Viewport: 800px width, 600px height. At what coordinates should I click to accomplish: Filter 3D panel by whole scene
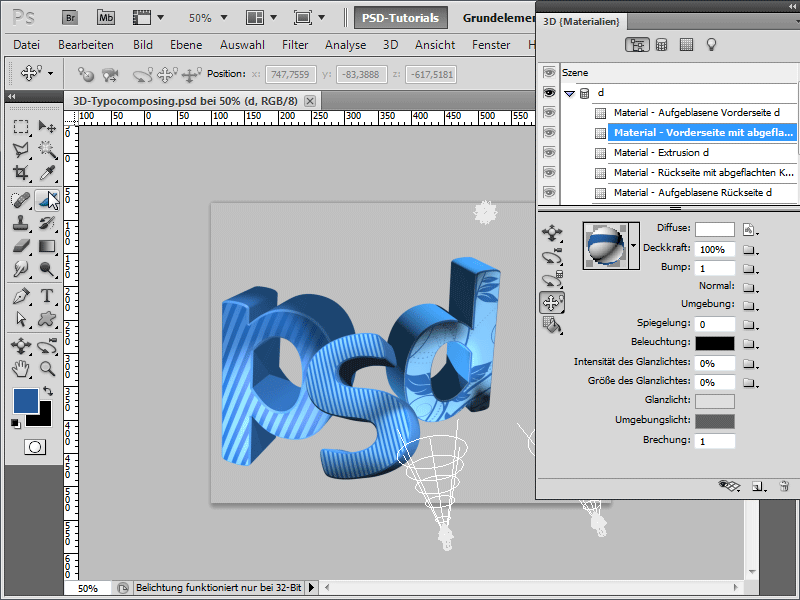click(x=637, y=45)
